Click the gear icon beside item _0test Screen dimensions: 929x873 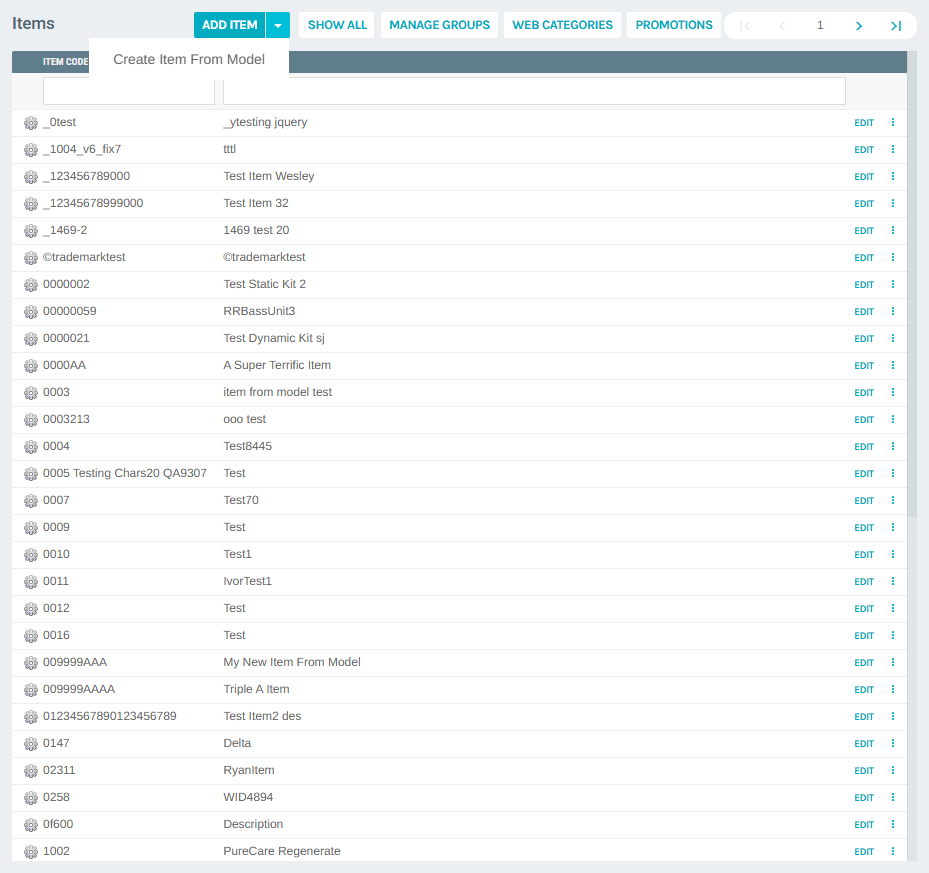(x=30, y=123)
